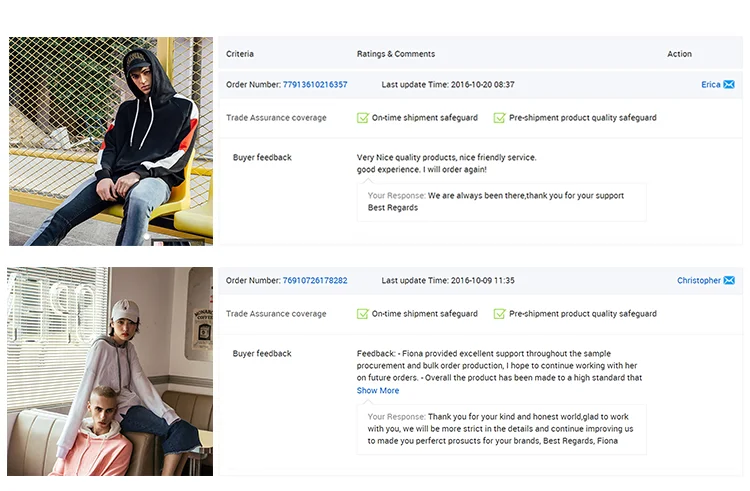750x491 pixels.
Task: Open the two-model pink hoodie photo
Action: pyautogui.click(x=110, y=371)
